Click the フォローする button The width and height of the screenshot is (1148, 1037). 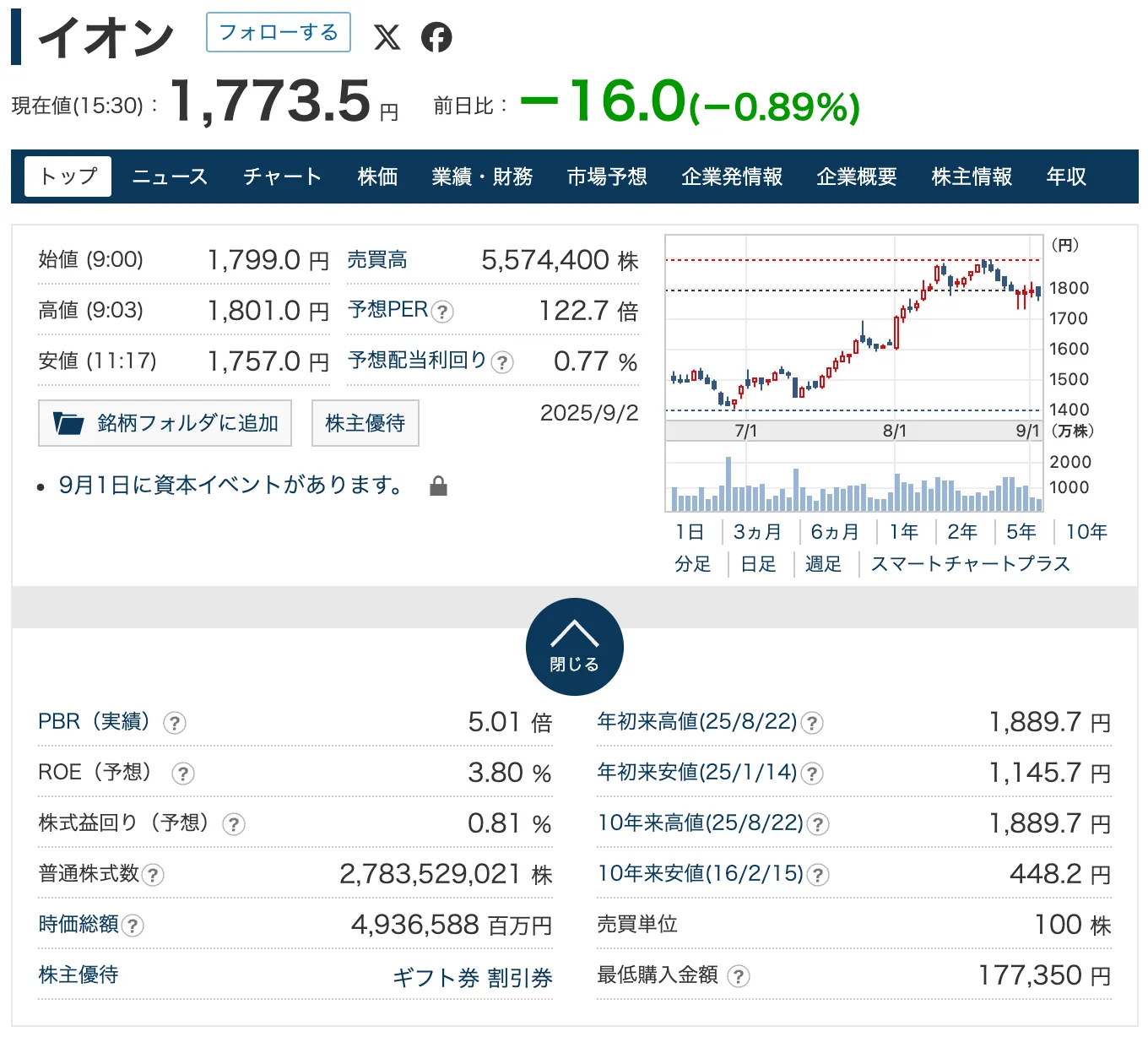click(x=279, y=33)
